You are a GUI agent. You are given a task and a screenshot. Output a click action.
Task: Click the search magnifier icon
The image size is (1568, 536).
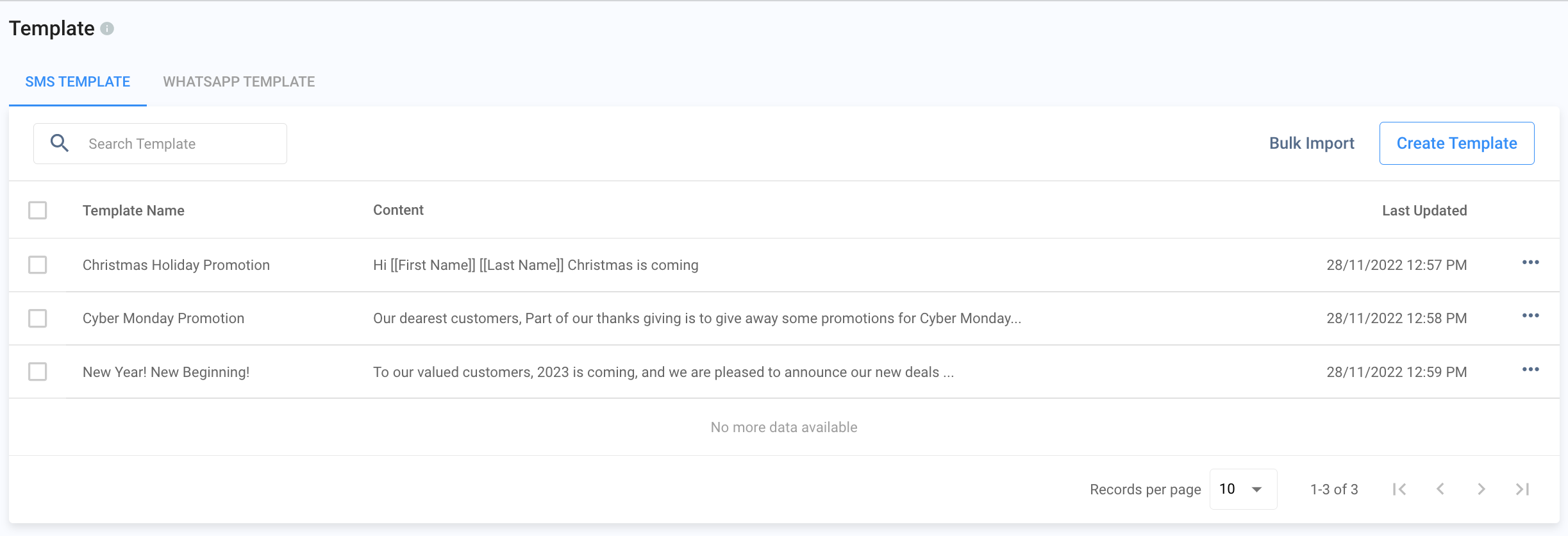pos(60,143)
